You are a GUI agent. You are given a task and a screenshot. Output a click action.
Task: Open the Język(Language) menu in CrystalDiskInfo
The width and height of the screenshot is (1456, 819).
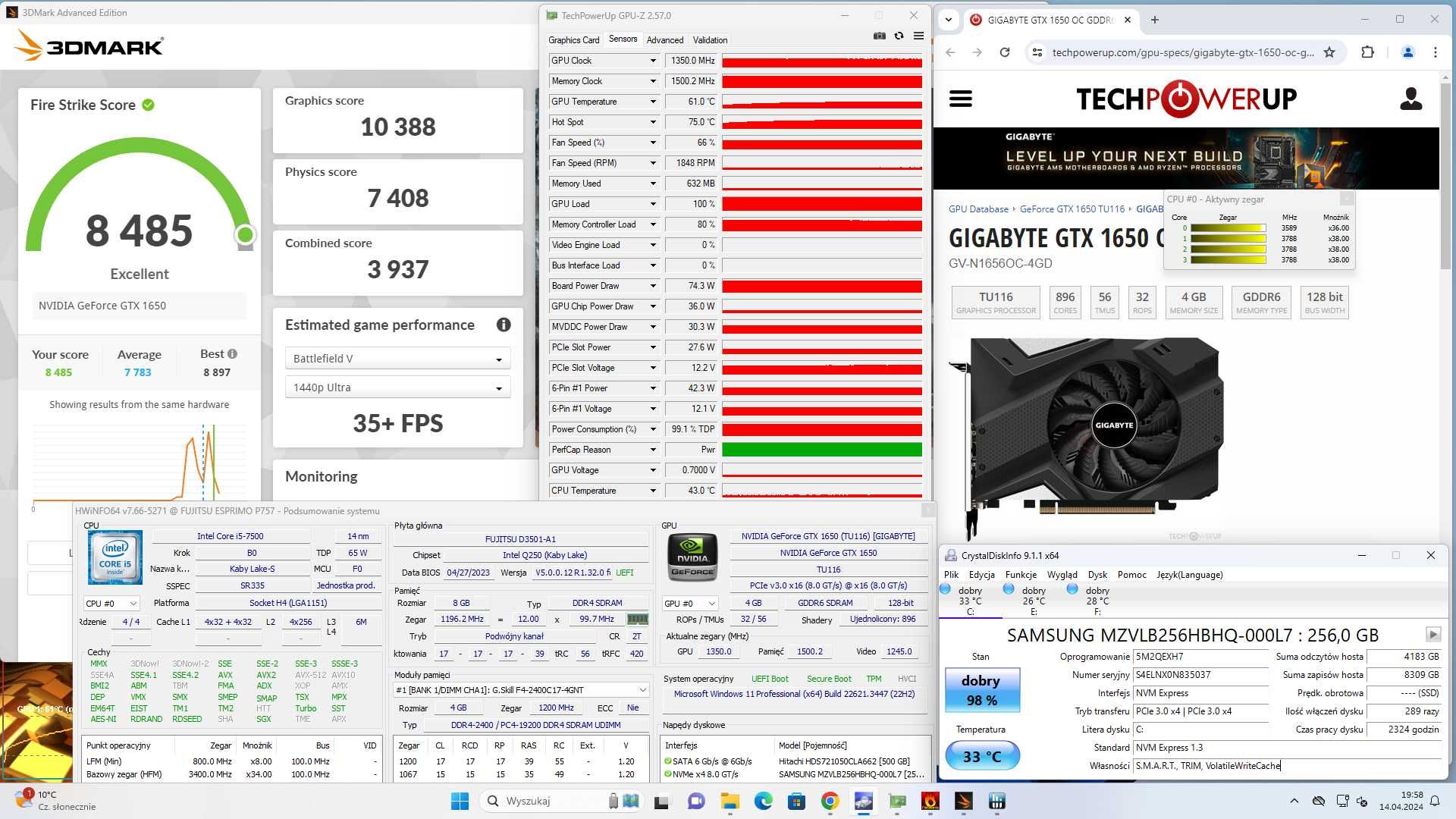pyautogui.click(x=1189, y=575)
